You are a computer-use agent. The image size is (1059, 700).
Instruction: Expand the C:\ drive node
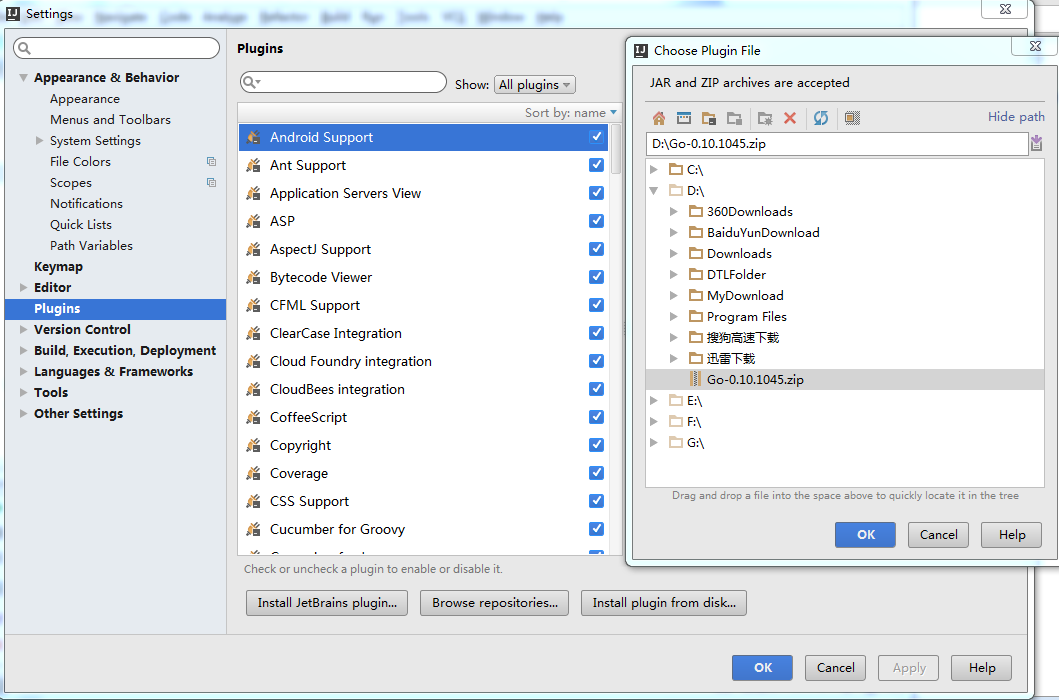point(654,170)
